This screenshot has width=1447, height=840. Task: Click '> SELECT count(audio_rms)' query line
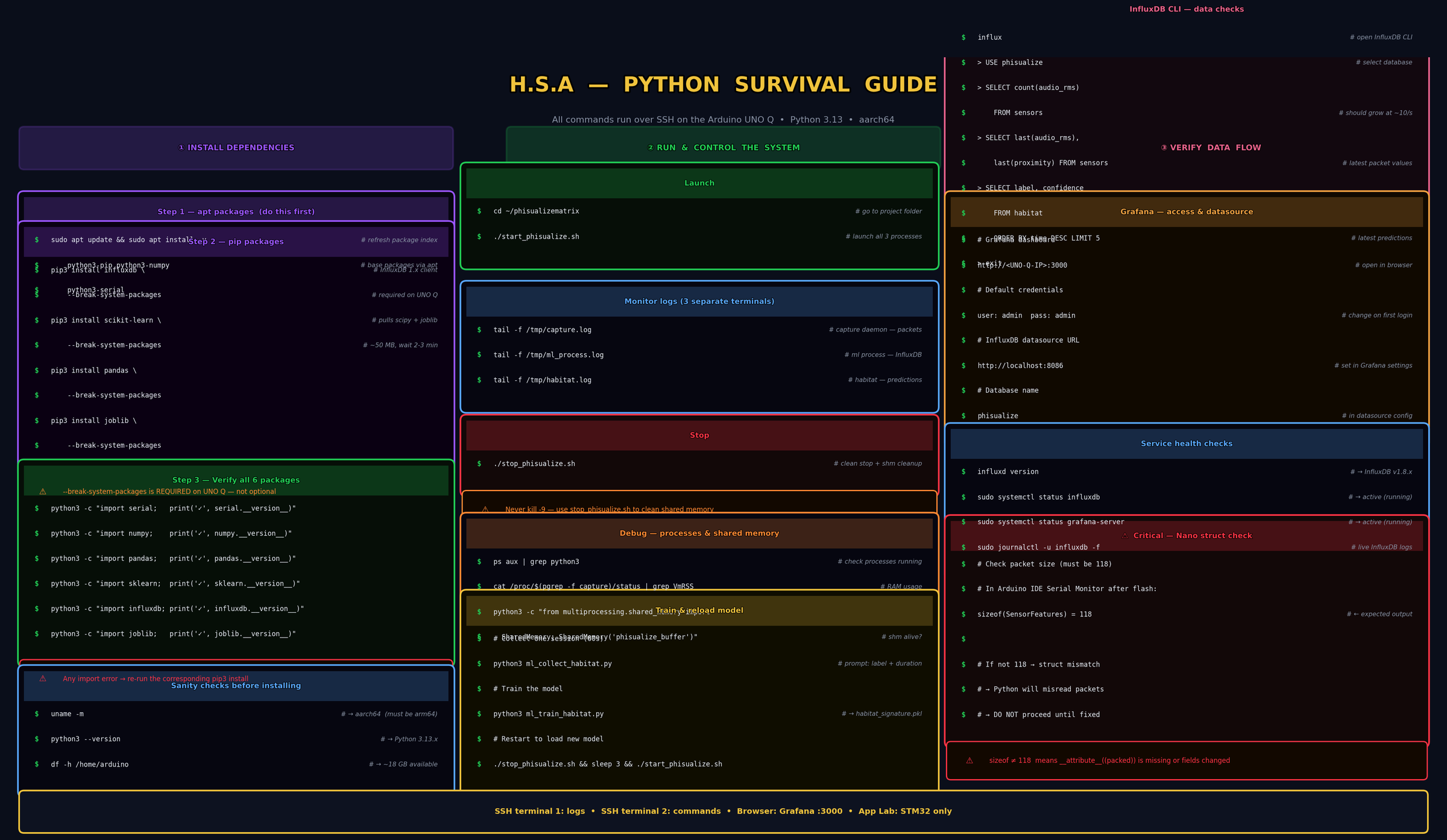point(1028,87)
